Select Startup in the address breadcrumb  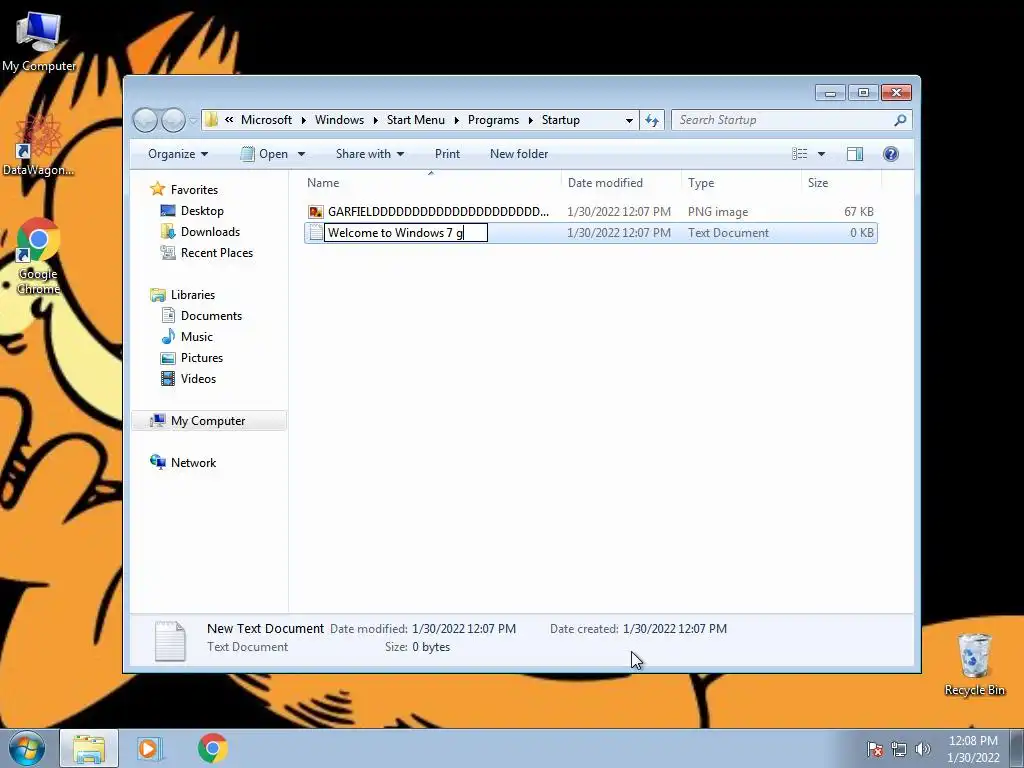pos(560,120)
